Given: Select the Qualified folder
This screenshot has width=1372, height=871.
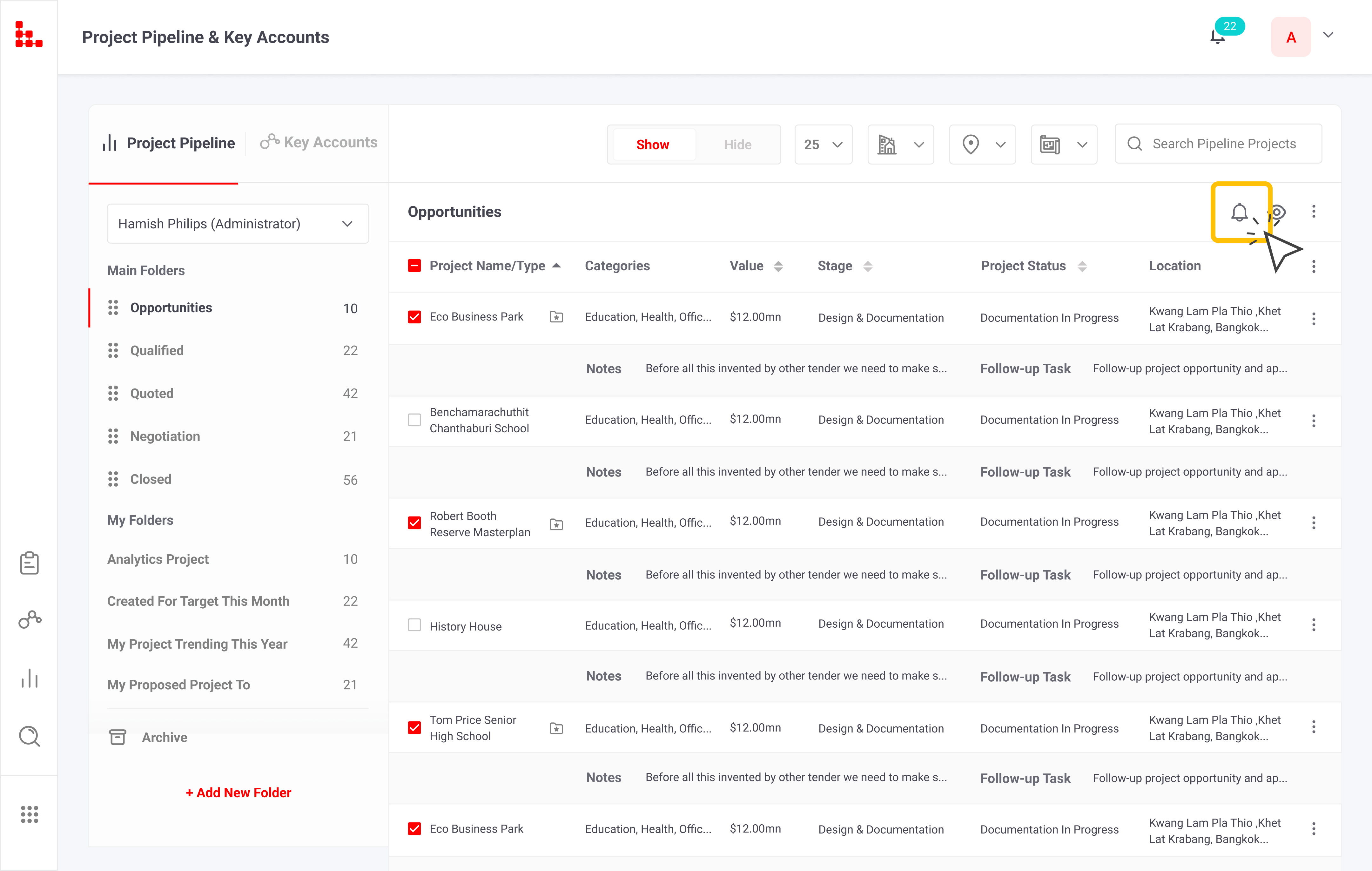Looking at the screenshot, I should [157, 351].
